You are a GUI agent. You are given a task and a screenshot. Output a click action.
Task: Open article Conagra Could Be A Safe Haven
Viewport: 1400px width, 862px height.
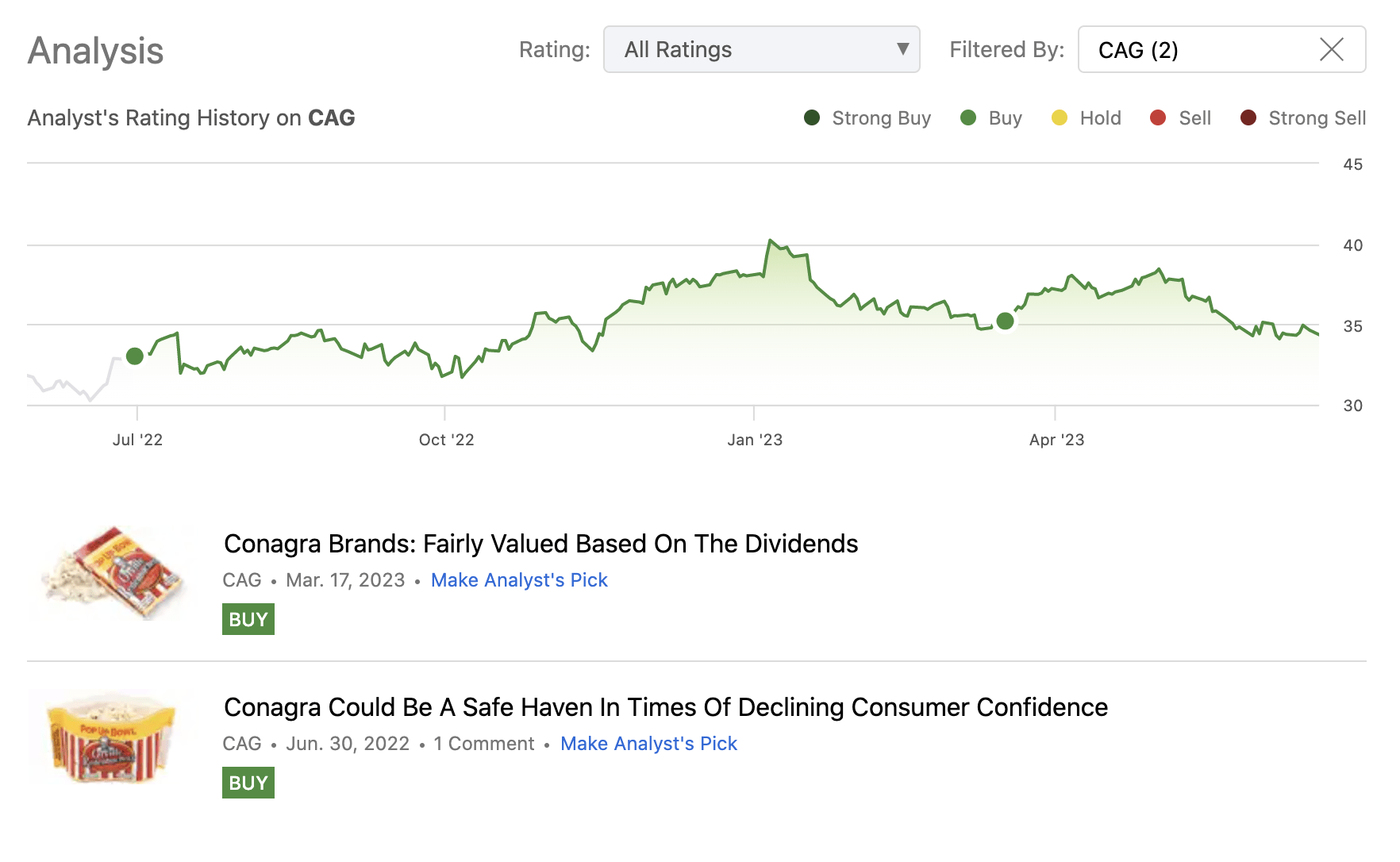click(x=666, y=707)
